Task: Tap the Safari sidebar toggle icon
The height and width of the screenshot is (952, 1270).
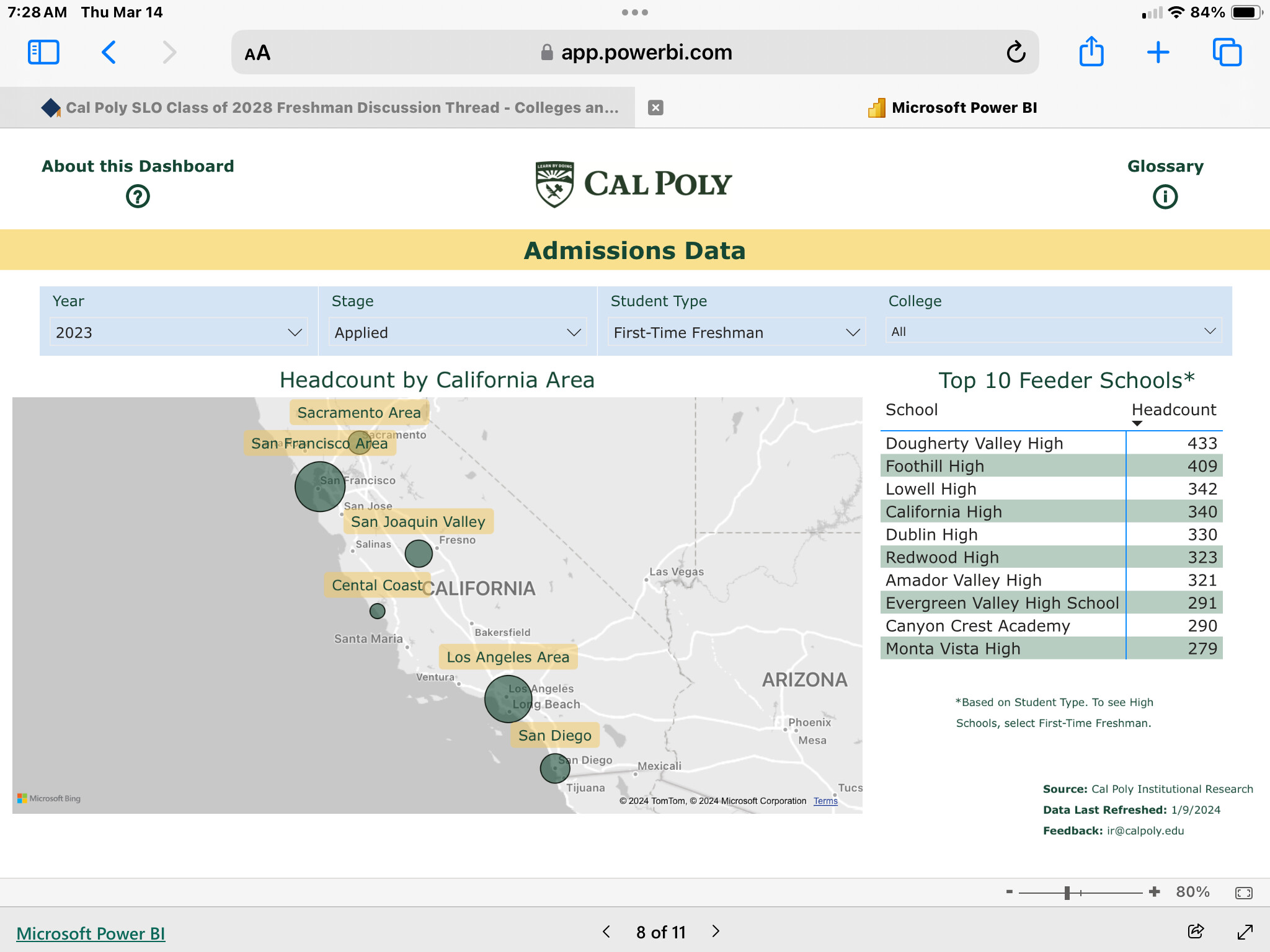Action: 43,53
